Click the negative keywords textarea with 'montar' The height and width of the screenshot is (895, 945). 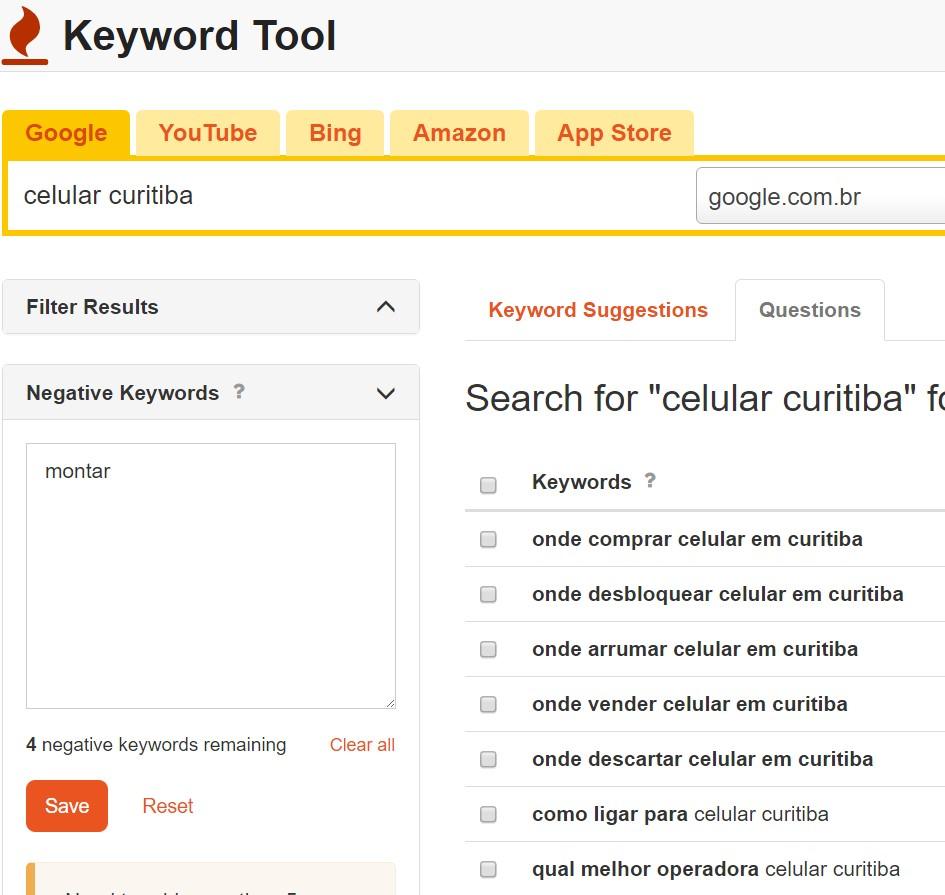tap(211, 576)
